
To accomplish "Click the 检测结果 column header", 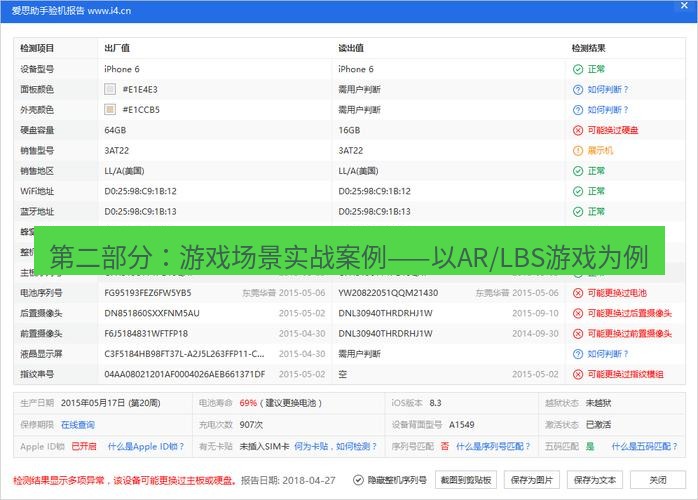I will click(x=589, y=48).
